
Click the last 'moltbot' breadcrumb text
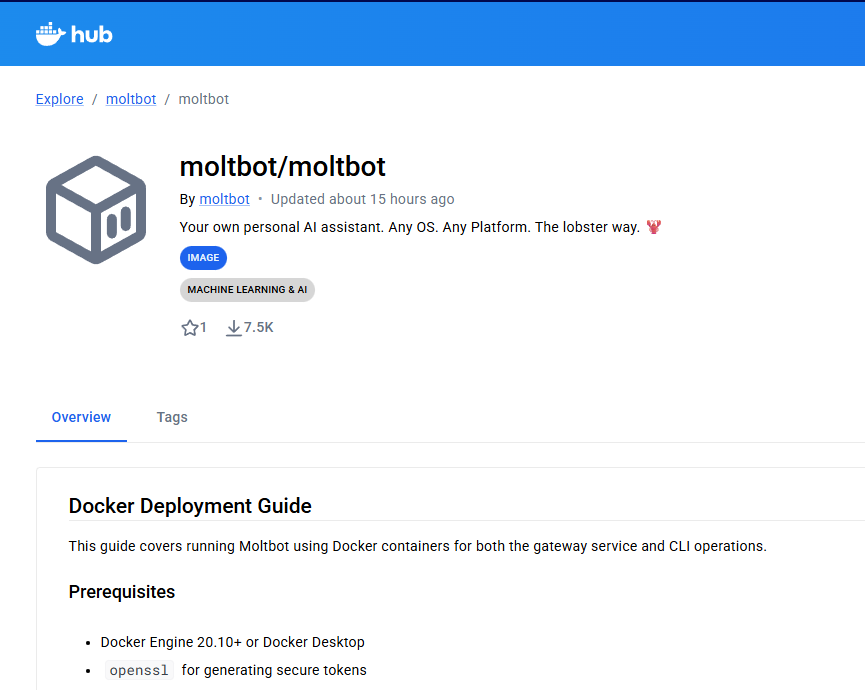[204, 99]
